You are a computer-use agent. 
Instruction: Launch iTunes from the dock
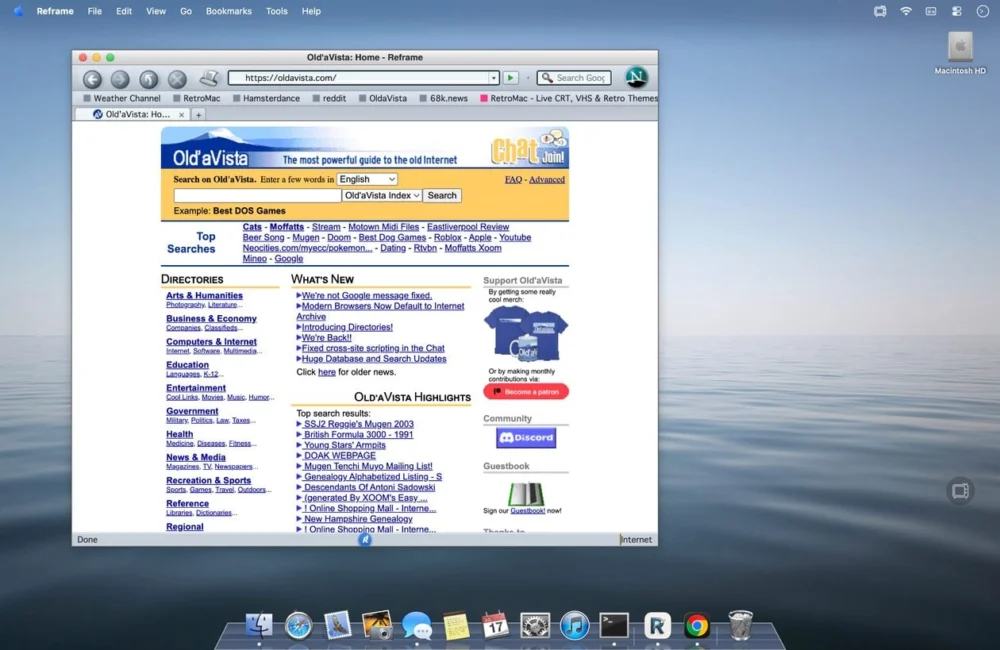click(x=575, y=625)
